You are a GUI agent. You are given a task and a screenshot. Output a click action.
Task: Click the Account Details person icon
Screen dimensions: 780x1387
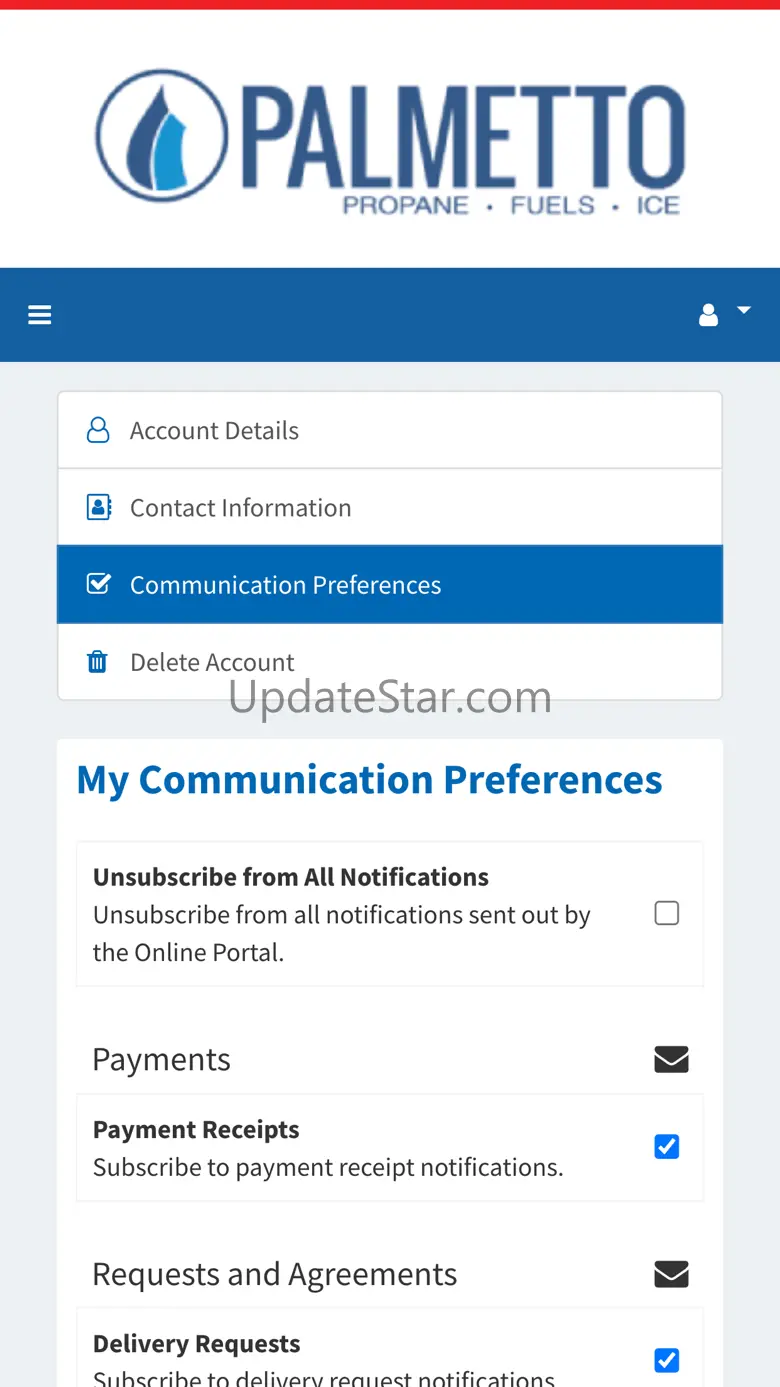click(98, 430)
